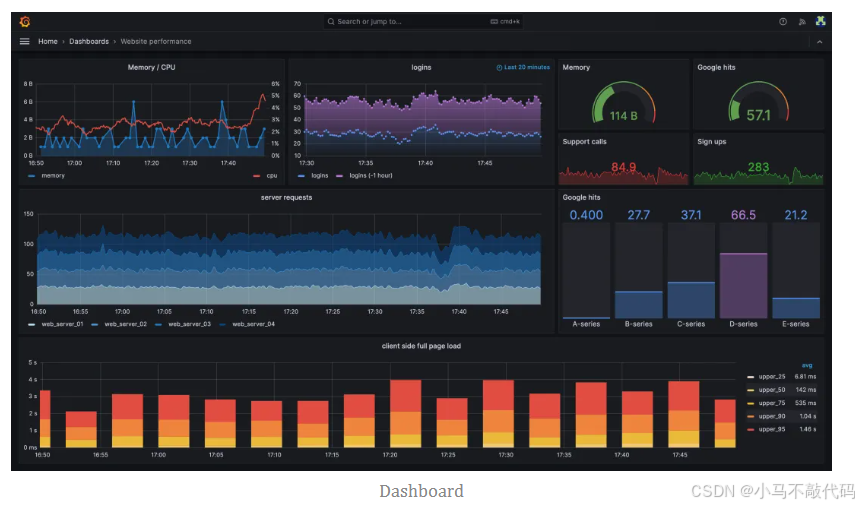
Task: Open the Memory / CPU panel title menu
Action: click(152, 67)
